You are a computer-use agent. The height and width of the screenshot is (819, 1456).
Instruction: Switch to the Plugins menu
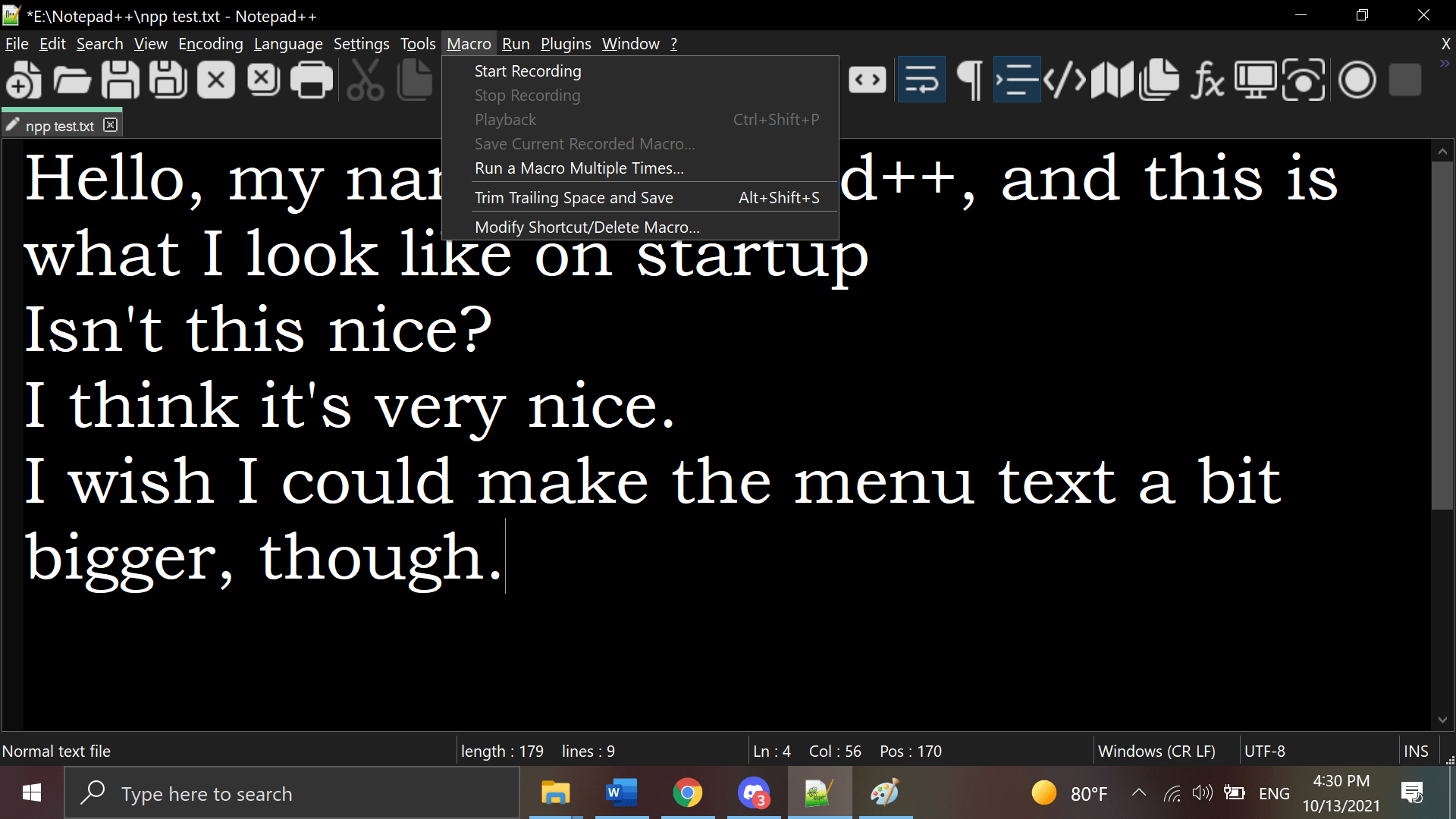pyautogui.click(x=565, y=43)
